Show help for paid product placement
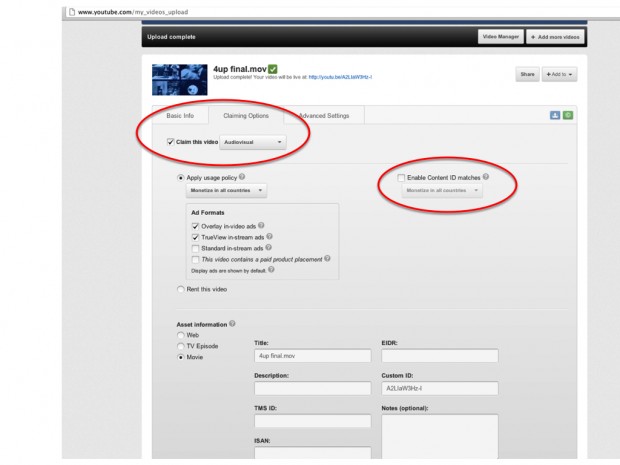Image resolution: width=620 pixels, height=465 pixels. point(327,259)
